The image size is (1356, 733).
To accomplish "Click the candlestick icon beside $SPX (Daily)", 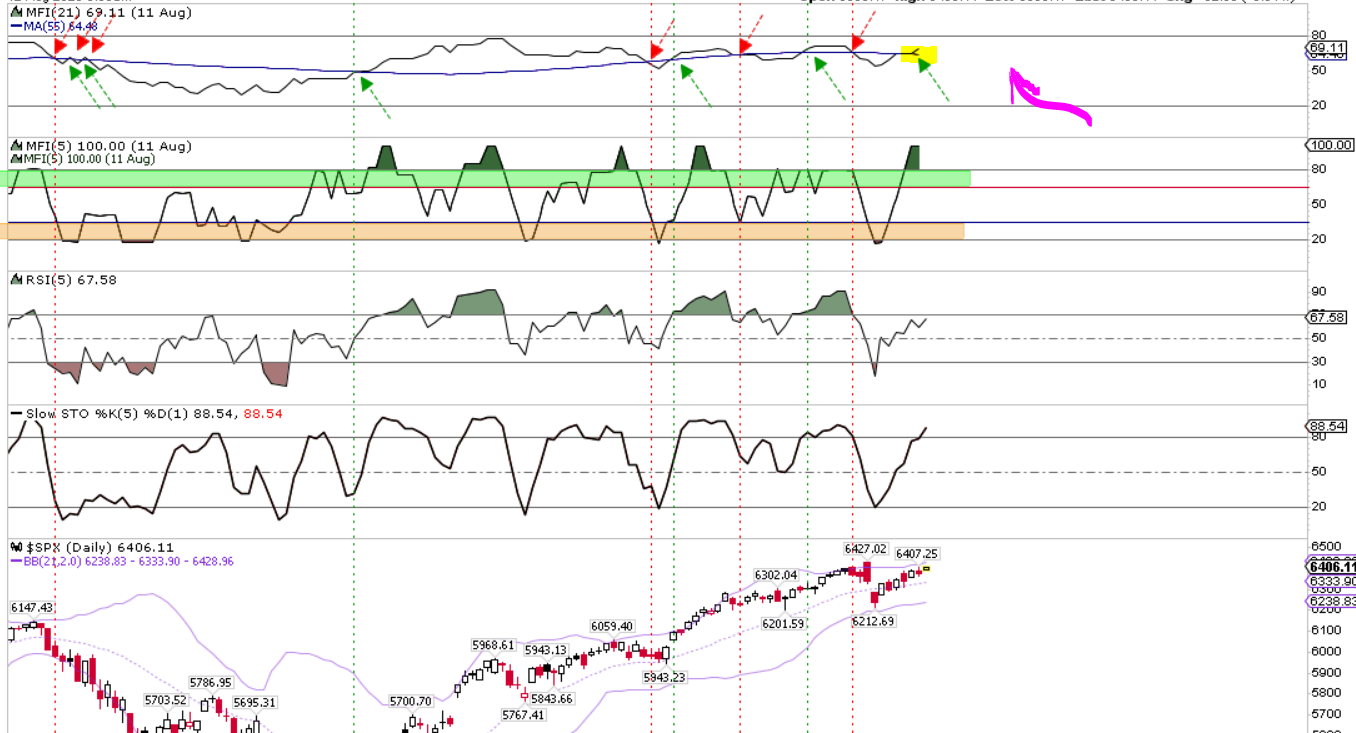I will [16, 548].
